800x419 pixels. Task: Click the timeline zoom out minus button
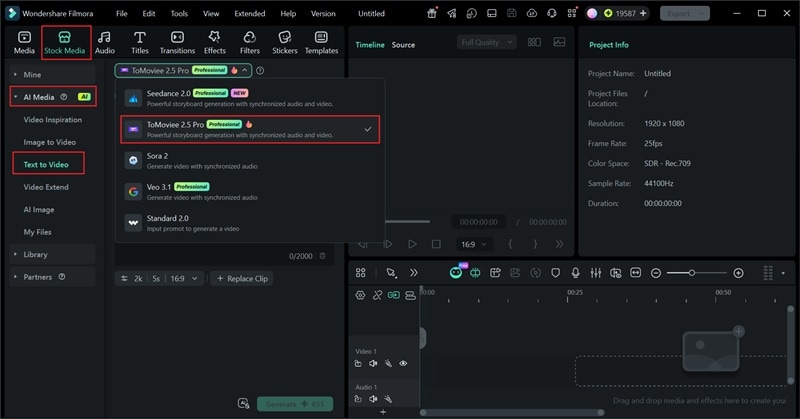click(x=656, y=274)
